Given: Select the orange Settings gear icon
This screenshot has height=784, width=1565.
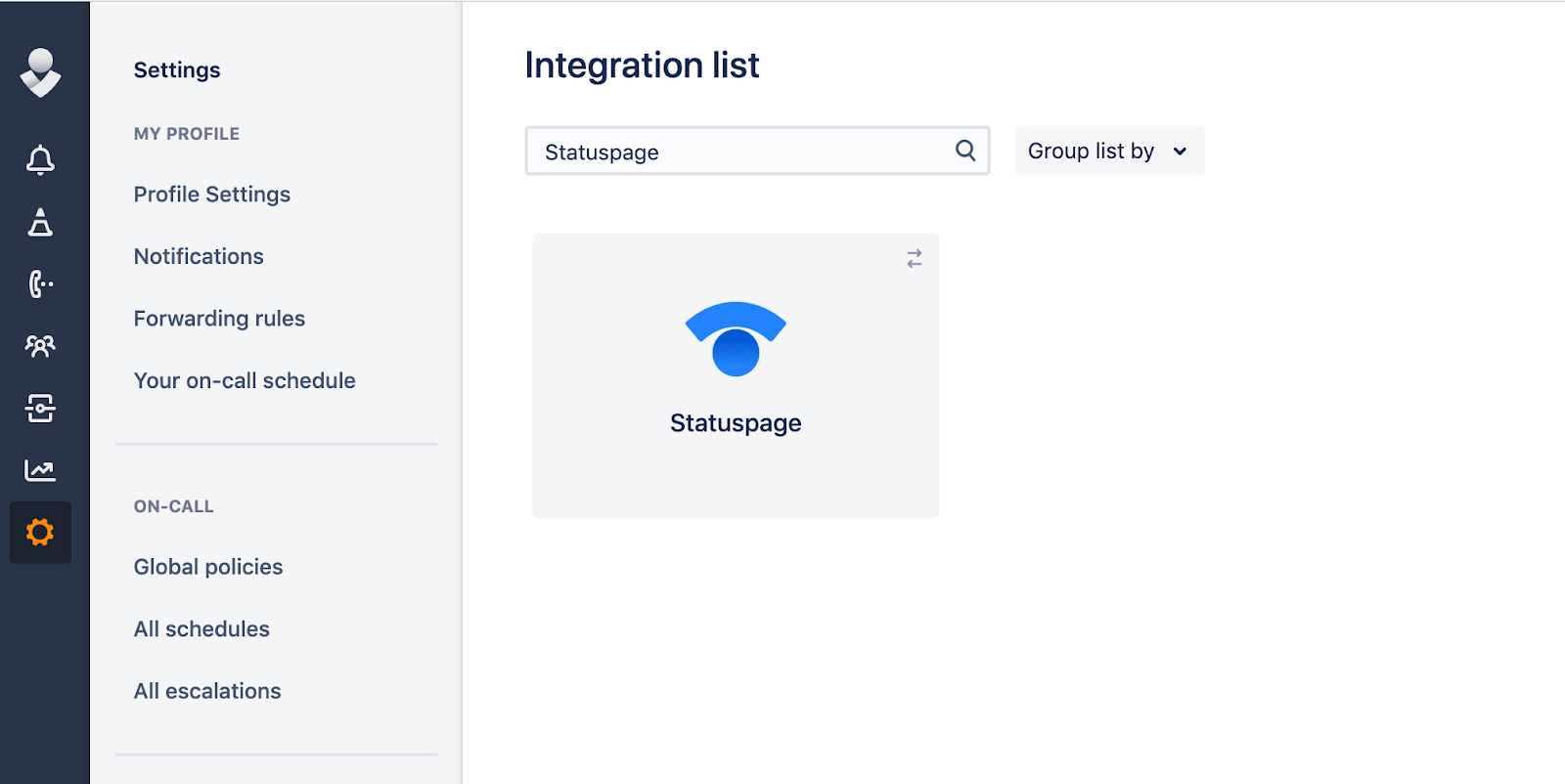Looking at the screenshot, I should (x=40, y=533).
